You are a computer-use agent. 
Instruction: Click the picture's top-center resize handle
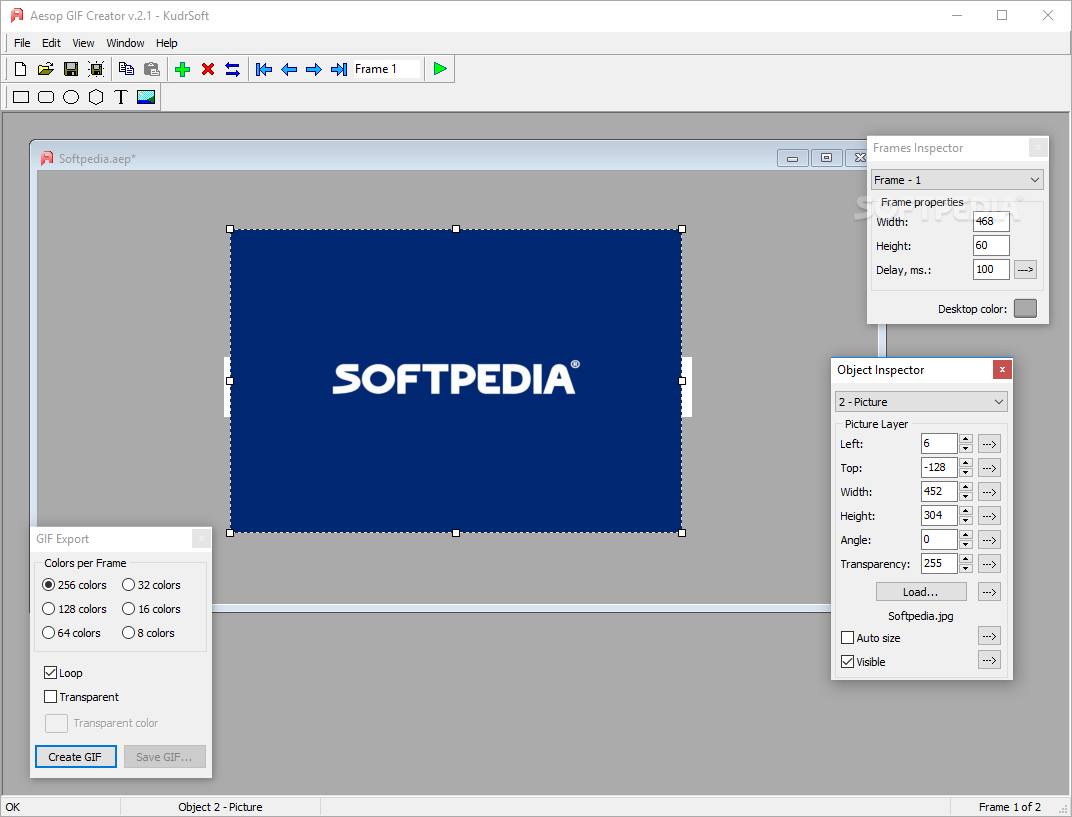[x=456, y=229]
